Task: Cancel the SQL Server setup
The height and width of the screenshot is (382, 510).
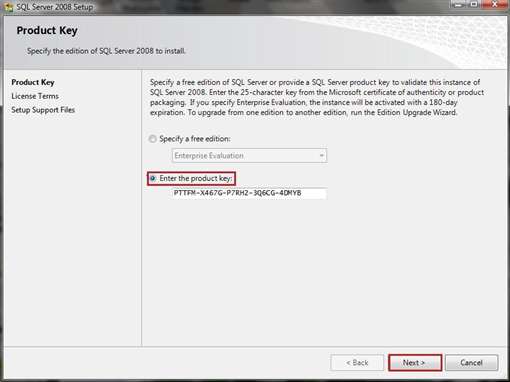Action: pyautogui.click(x=472, y=363)
